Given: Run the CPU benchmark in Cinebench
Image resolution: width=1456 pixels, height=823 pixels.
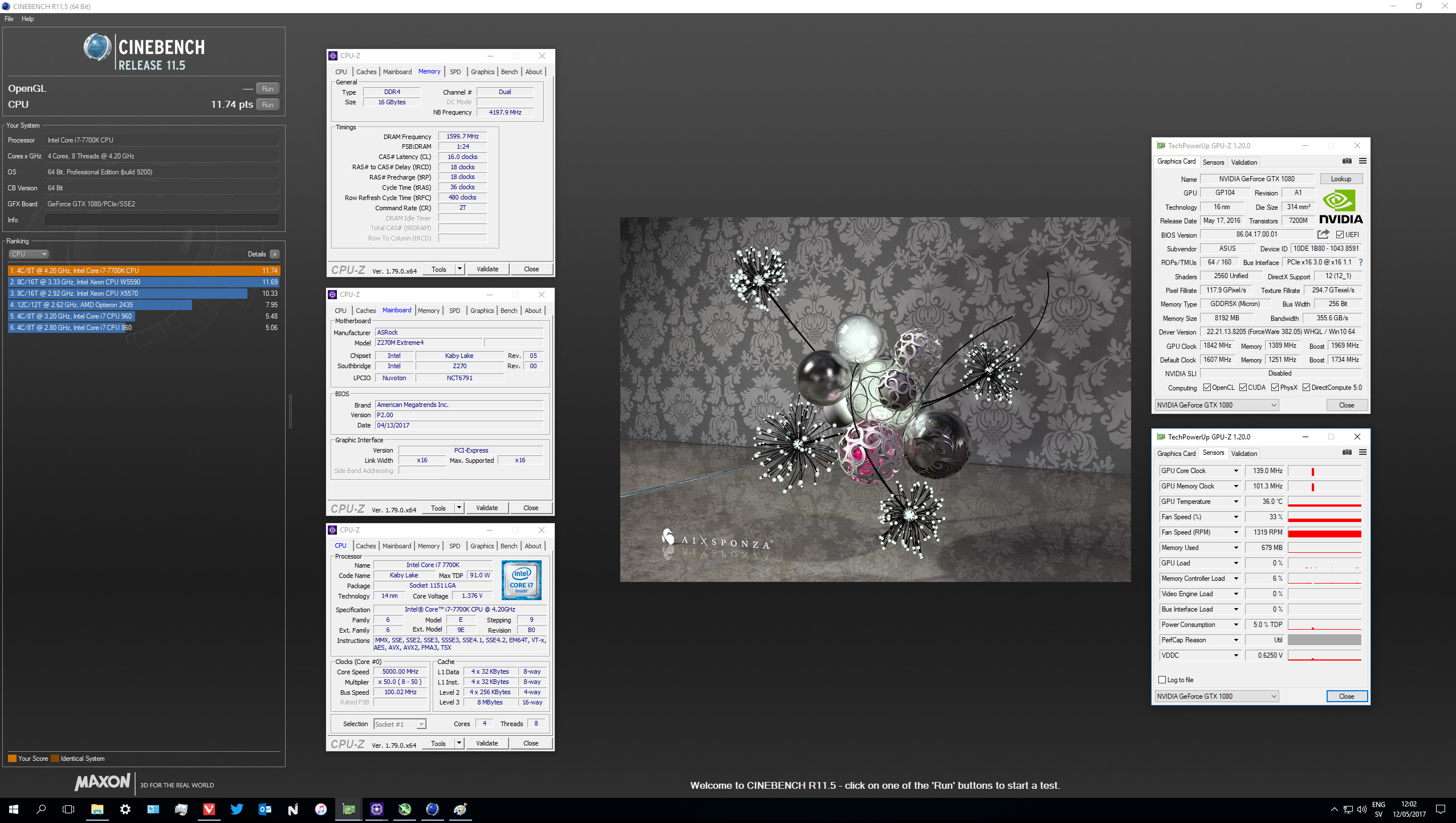Looking at the screenshot, I should [x=268, y=105].
